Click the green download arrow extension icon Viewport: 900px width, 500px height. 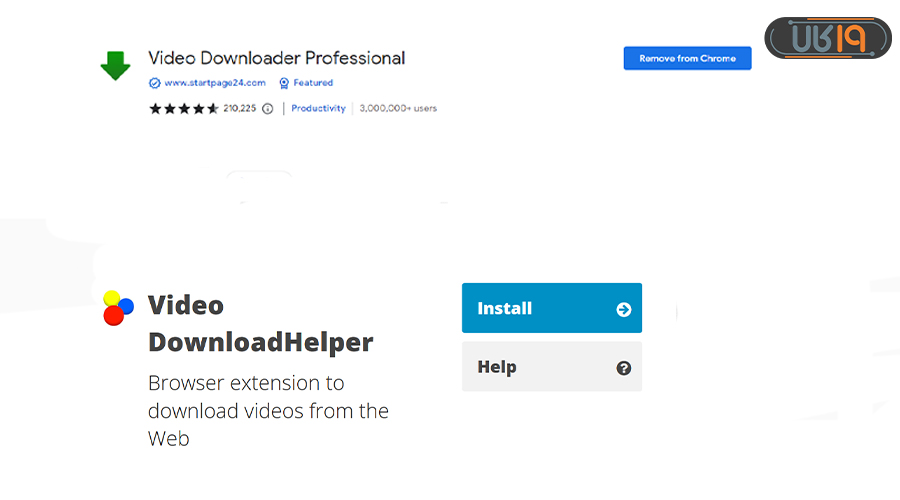pos(115,65)
